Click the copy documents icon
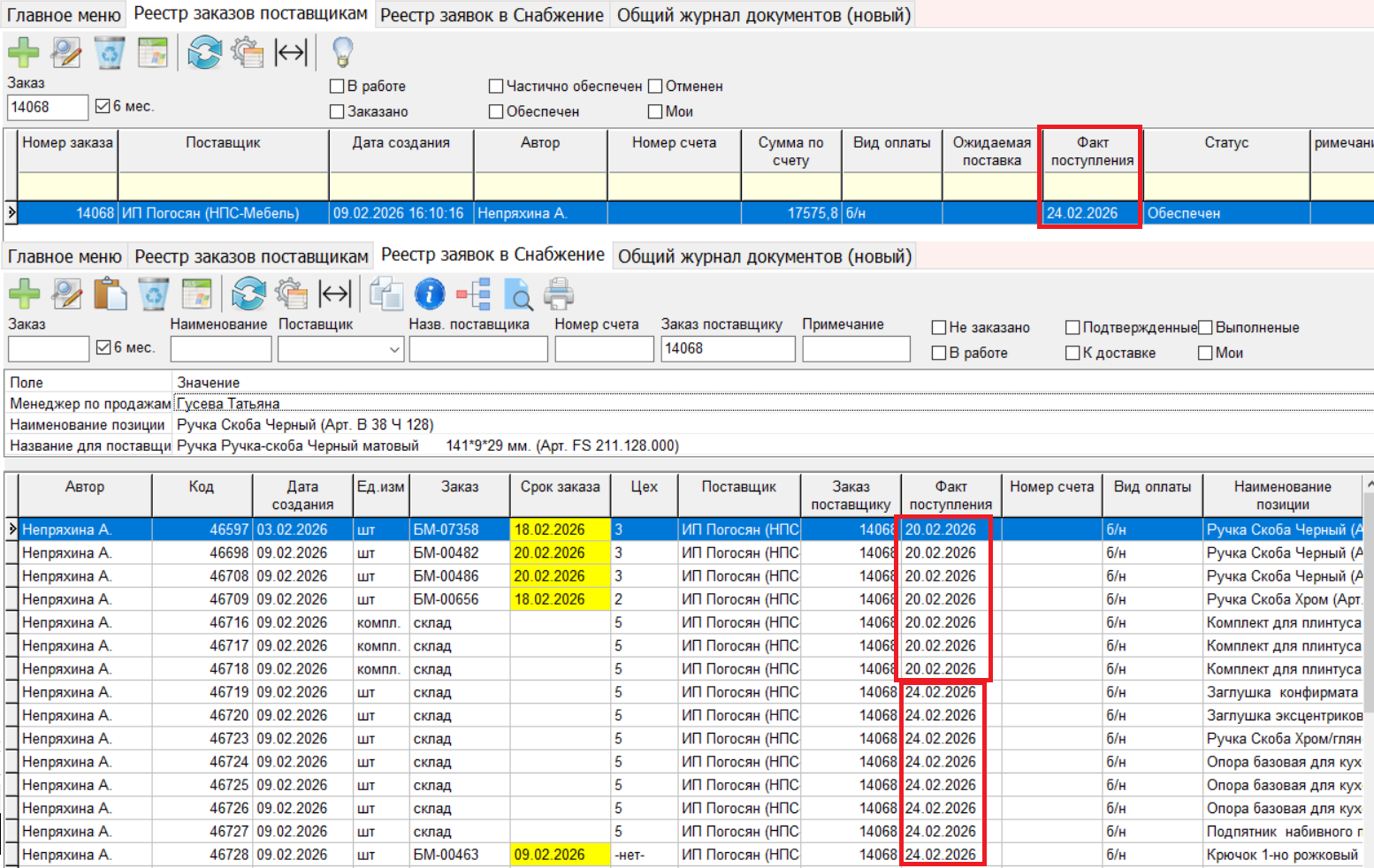Screen dimensions: 1374x868 click(386, 293)
